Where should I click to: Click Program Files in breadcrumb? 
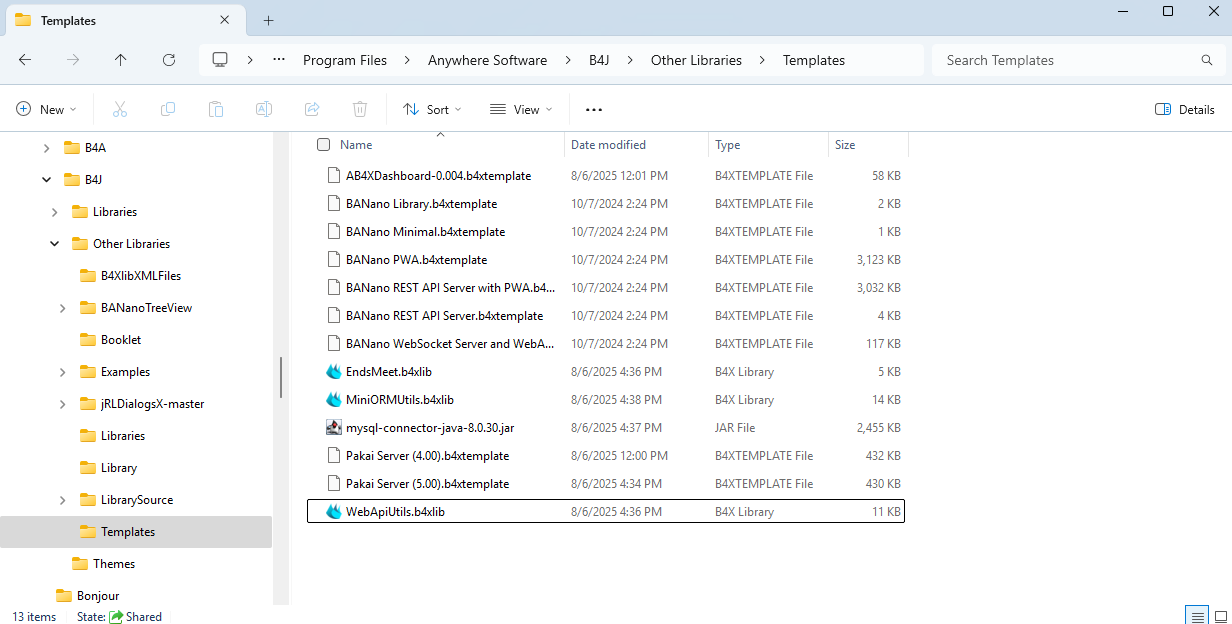point(345,60)
